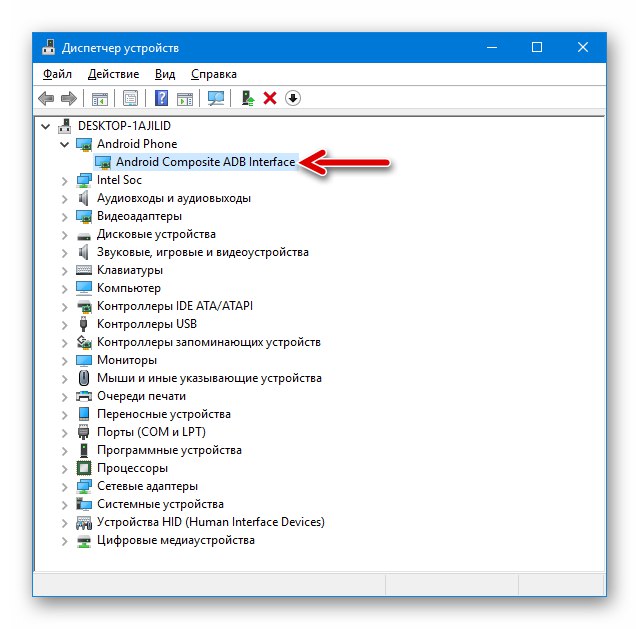Expand Контроллеры IDE ATA/ATAPI
639x629 pixels.
[x=64, y=307]
